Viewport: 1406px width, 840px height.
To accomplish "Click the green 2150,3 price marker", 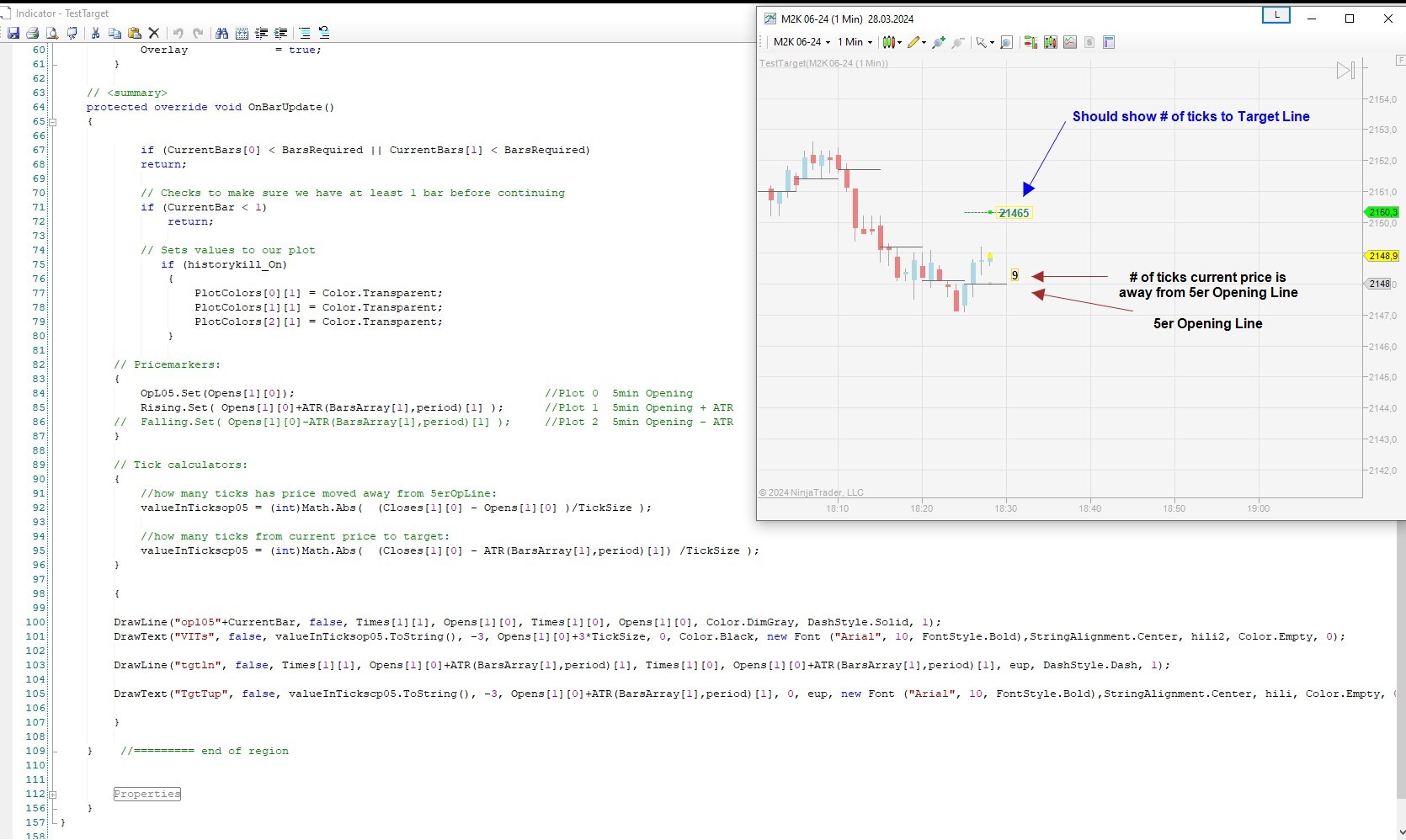I will (1382, 212).
